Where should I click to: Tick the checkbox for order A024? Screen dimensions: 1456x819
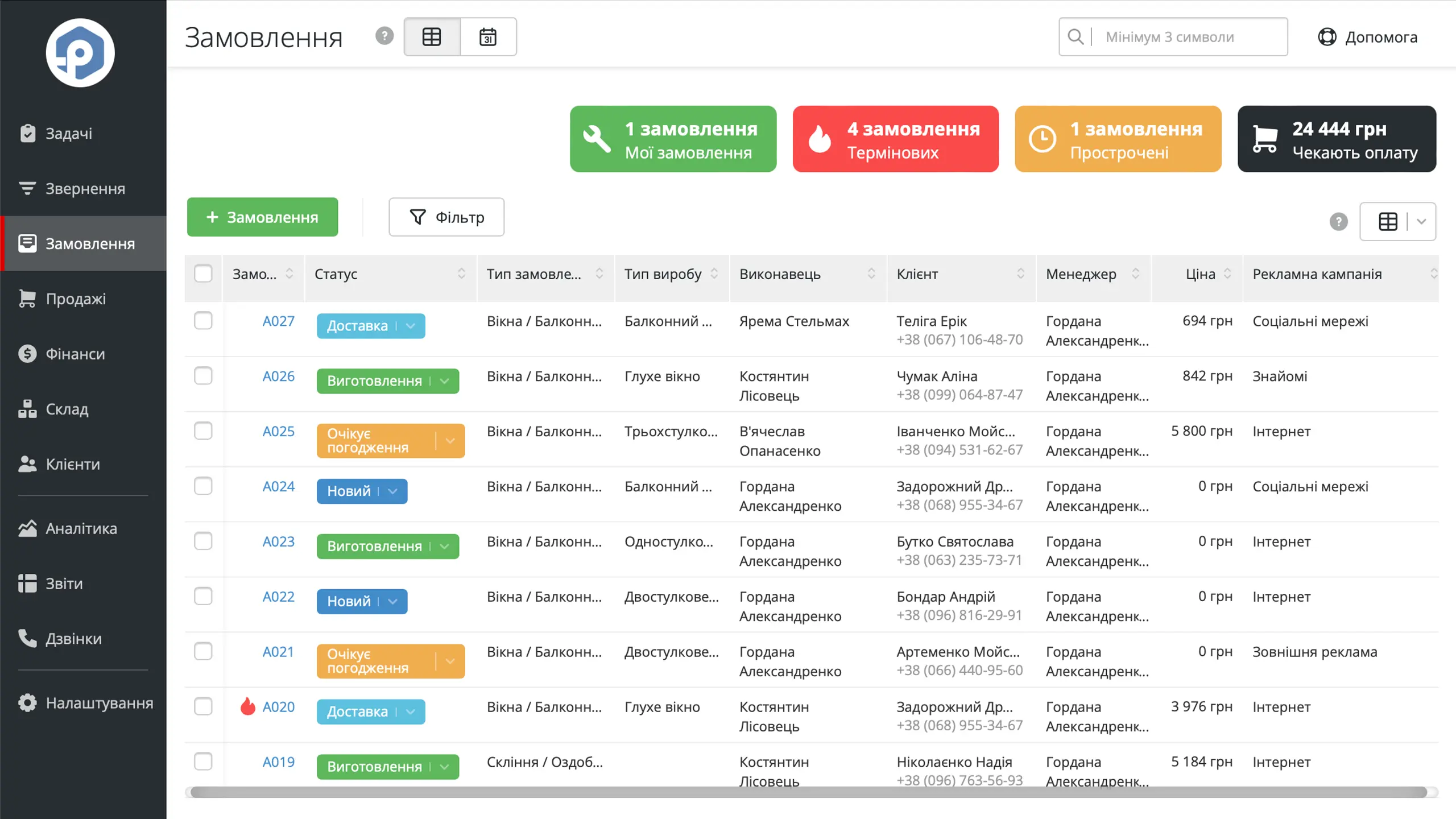click(x=203, y=486)
